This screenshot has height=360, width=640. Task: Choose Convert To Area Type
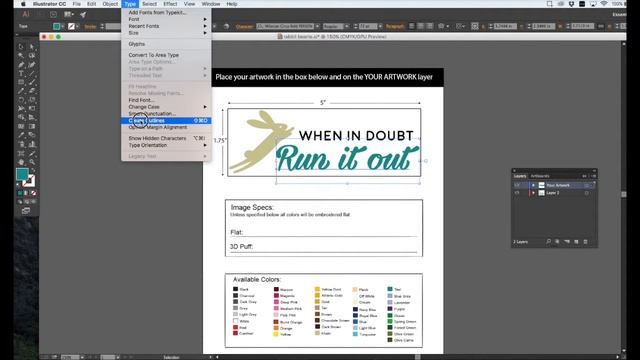pos(166,55)
